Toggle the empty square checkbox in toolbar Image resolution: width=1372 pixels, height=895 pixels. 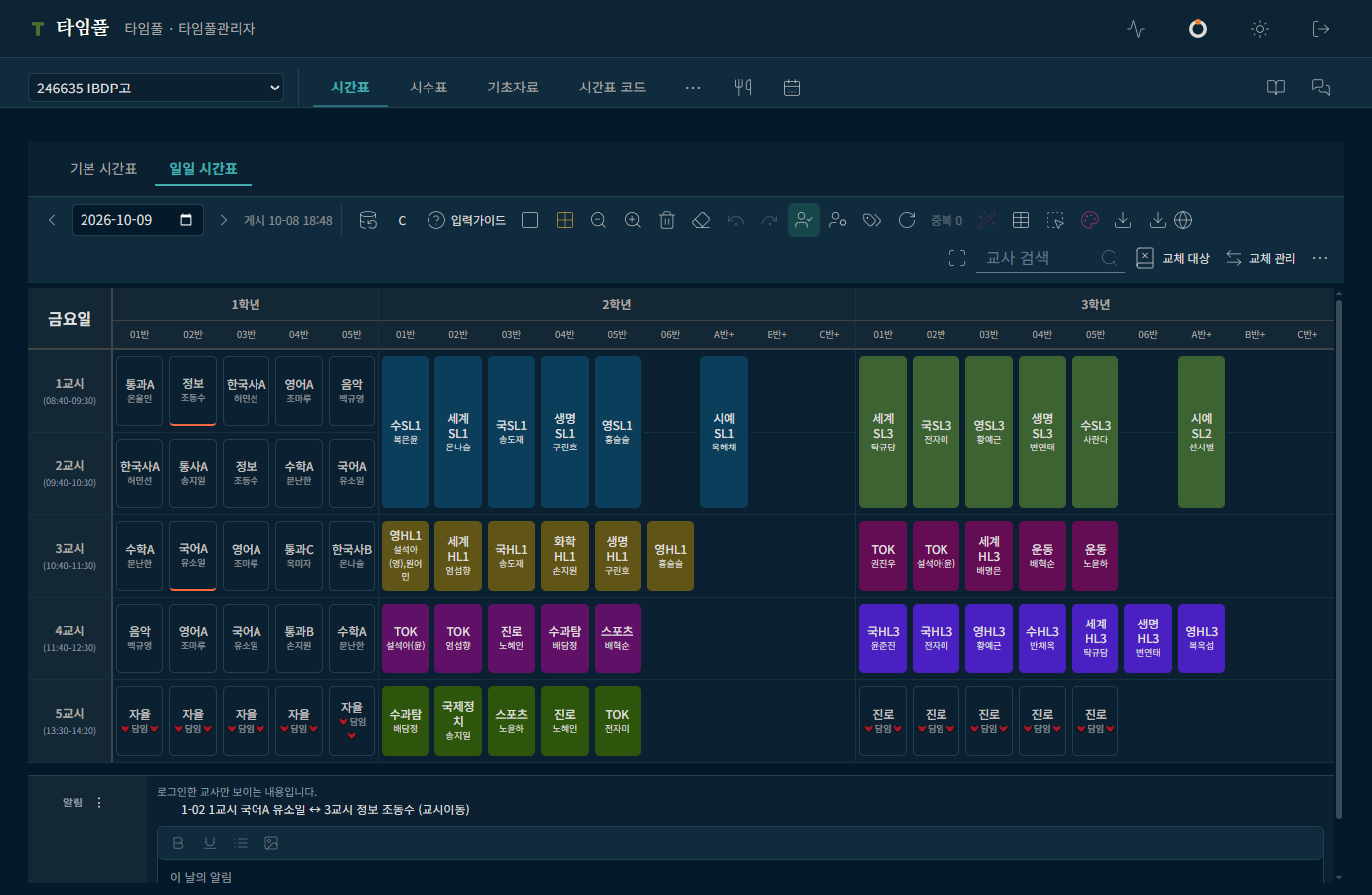point(530,220)
